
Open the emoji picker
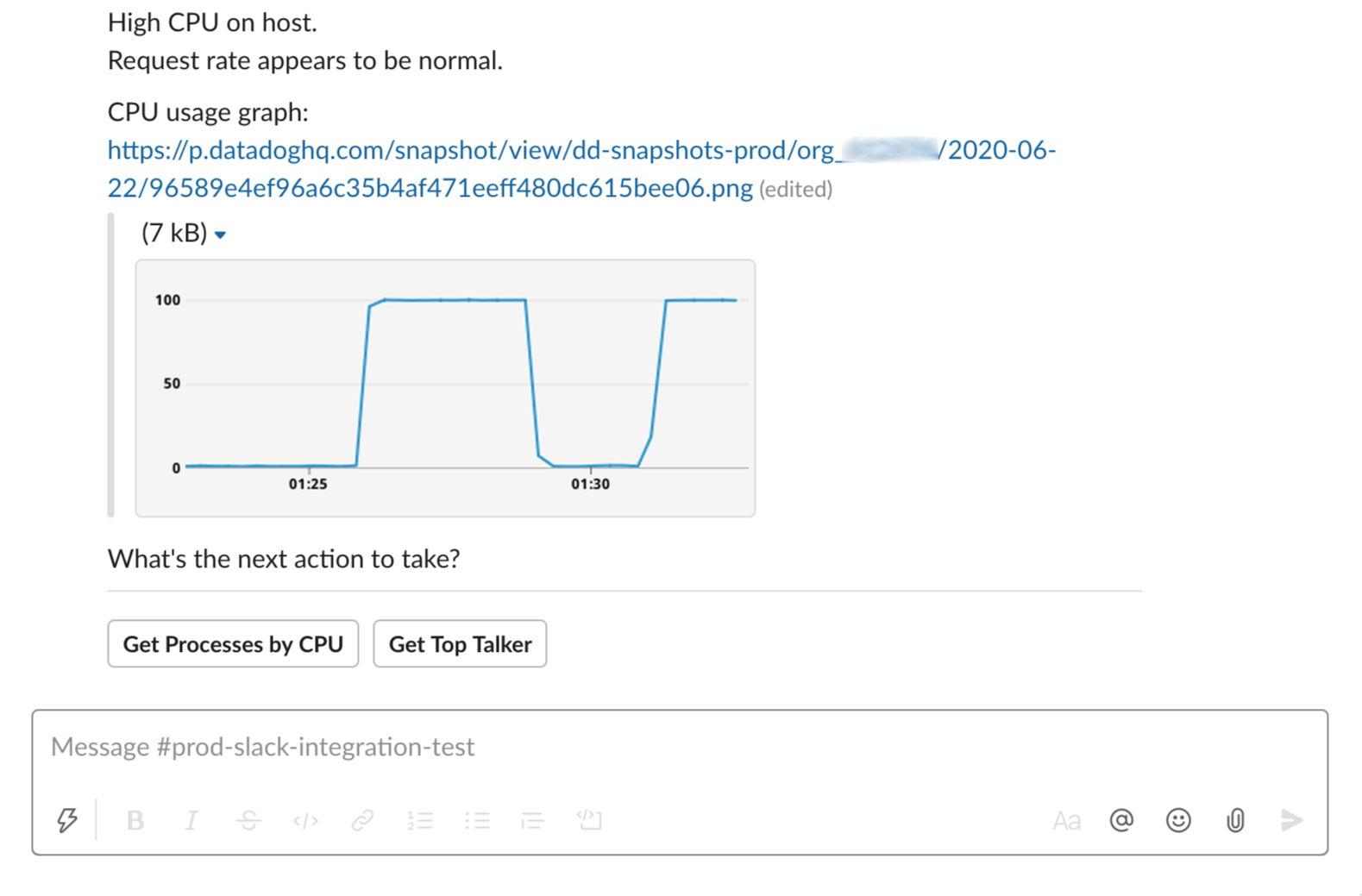(1178, 820)
